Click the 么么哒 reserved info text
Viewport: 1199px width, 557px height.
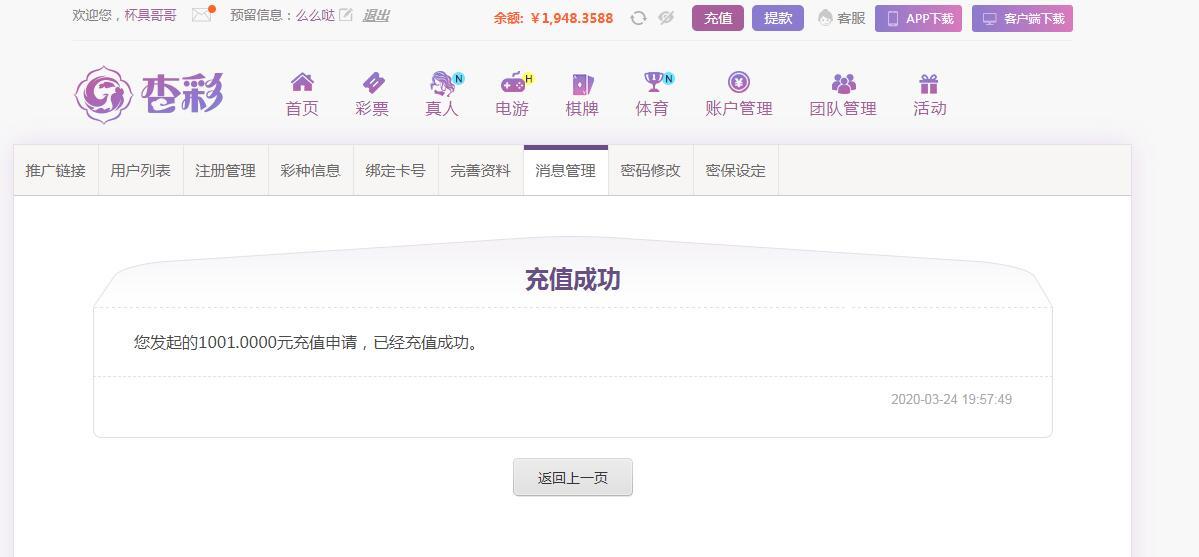click(x=316, y=15)
